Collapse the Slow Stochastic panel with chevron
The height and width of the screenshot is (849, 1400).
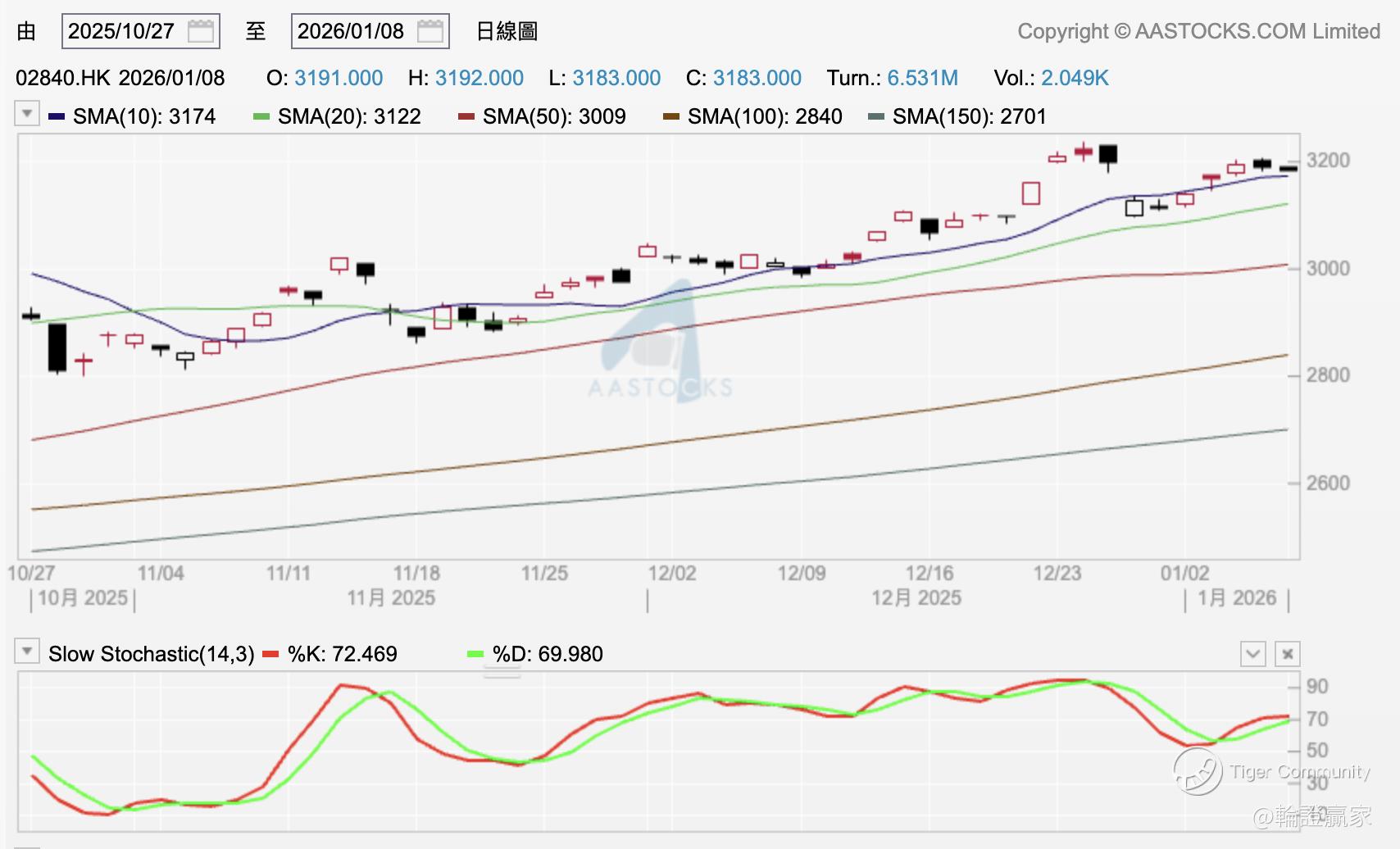click(x=1253, y=654)
